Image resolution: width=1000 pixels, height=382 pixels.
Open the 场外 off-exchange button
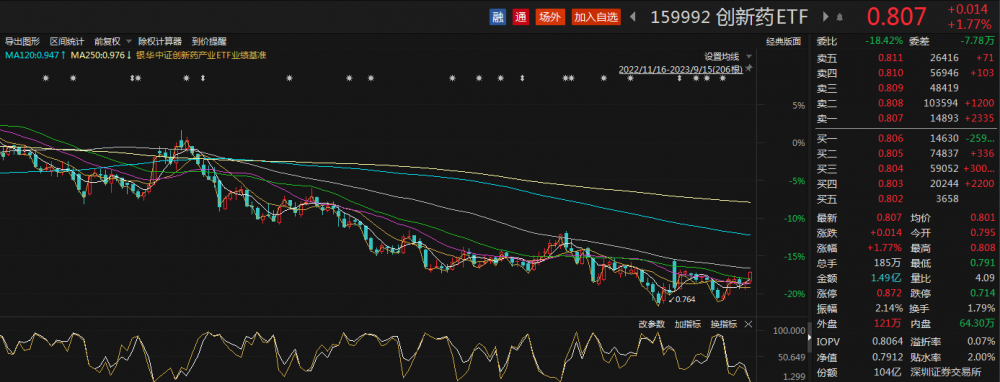(x=550, y=17)
